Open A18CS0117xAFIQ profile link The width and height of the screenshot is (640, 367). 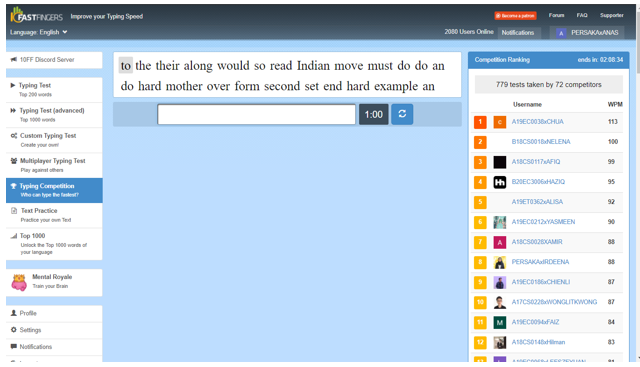click(536, 162)
